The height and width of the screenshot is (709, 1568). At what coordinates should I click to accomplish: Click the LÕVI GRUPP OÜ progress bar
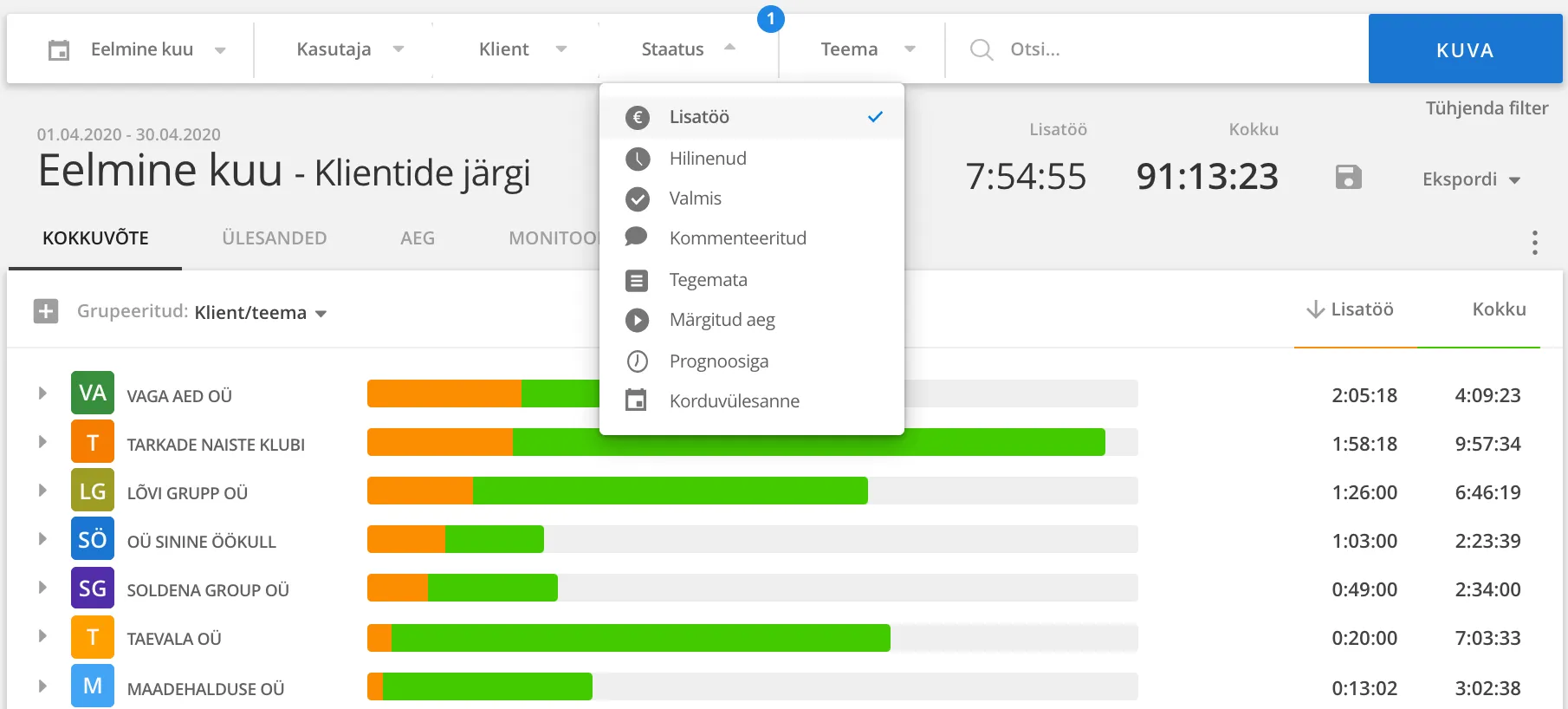(752, 491)
